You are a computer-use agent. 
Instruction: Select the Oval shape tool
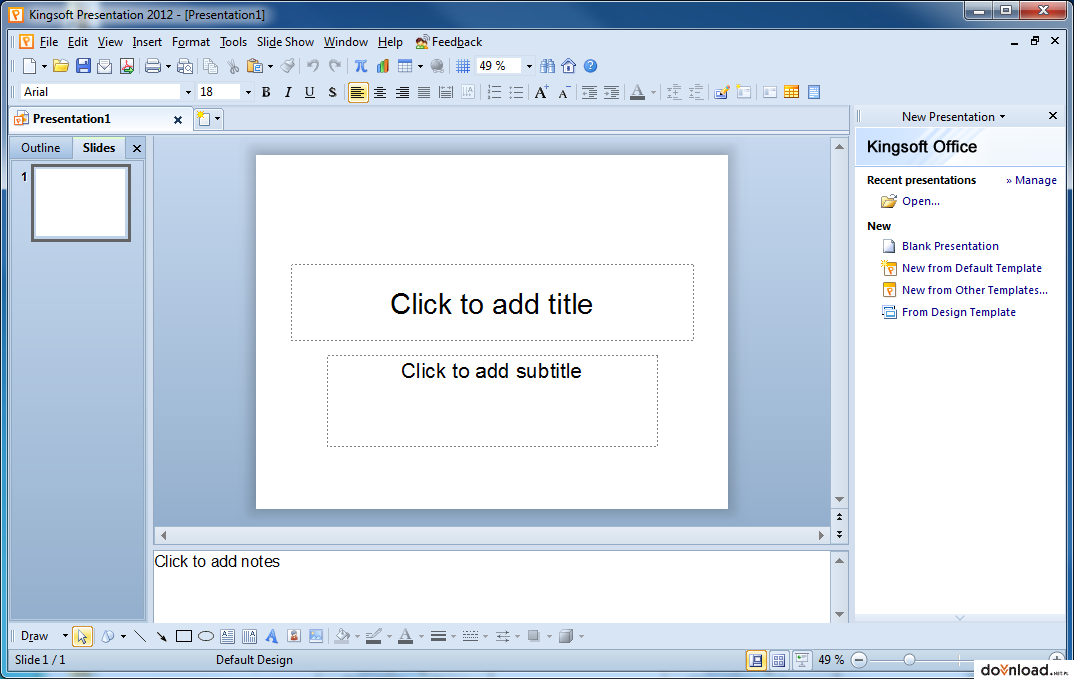pos(205,636)
